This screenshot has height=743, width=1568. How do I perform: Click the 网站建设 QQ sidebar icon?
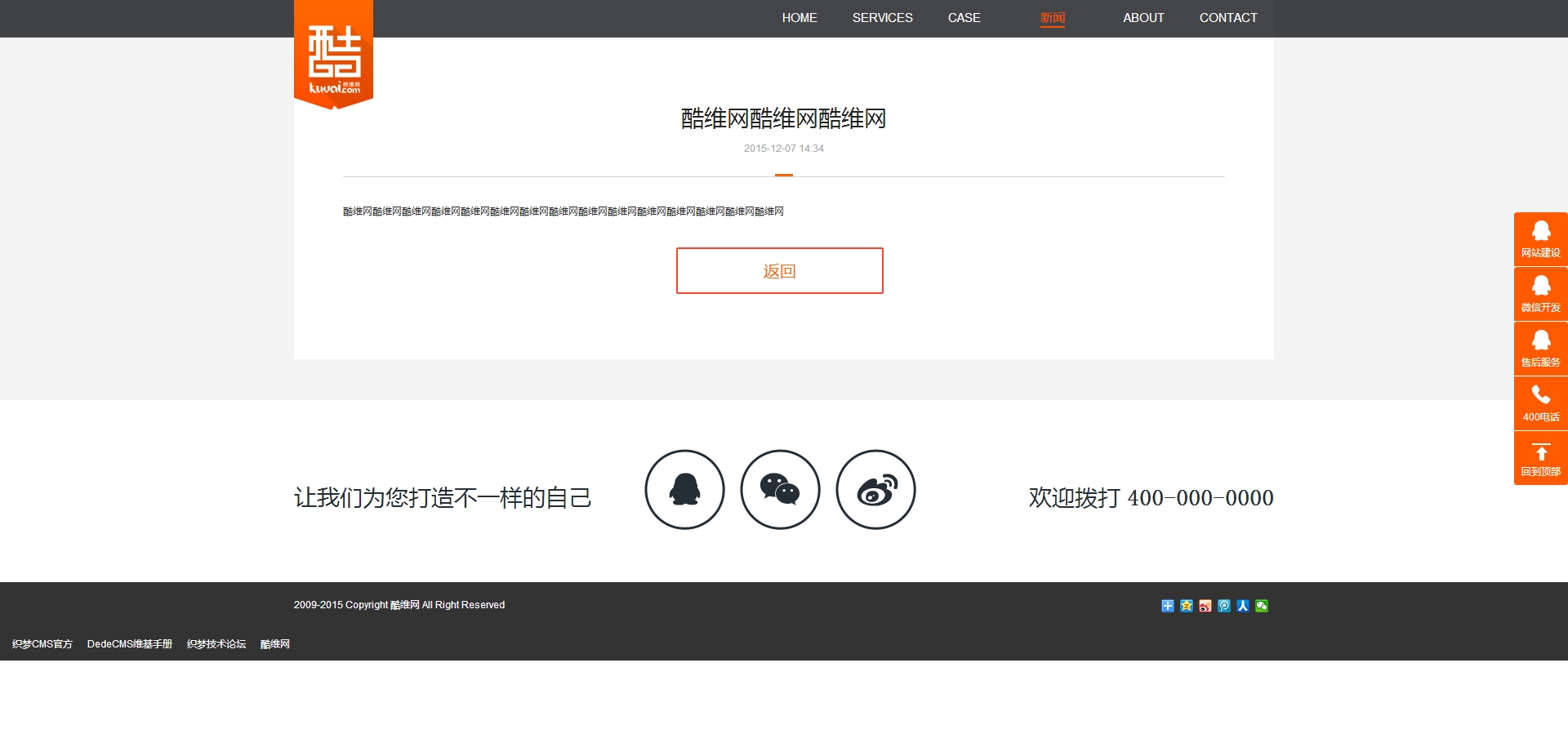coord(1540,239)
